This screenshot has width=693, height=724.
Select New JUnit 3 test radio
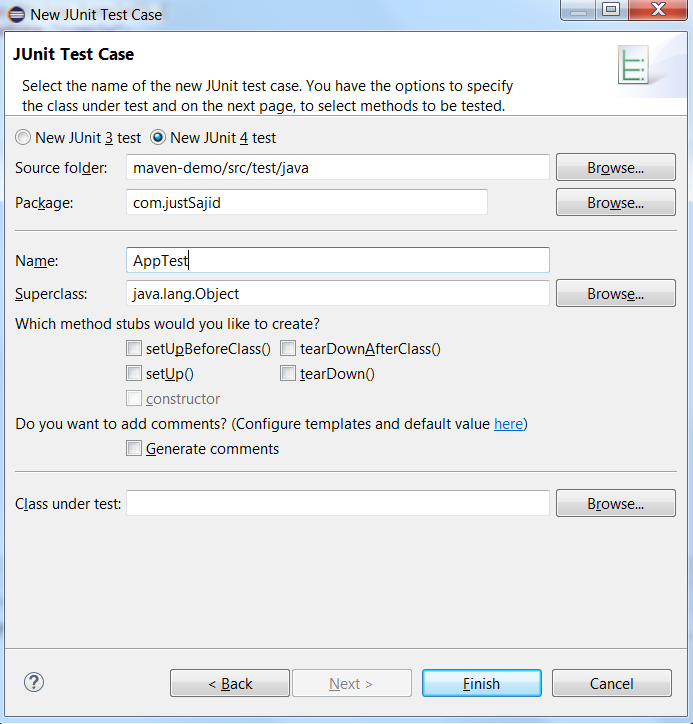pyautogui.click(x=23, y=138)
